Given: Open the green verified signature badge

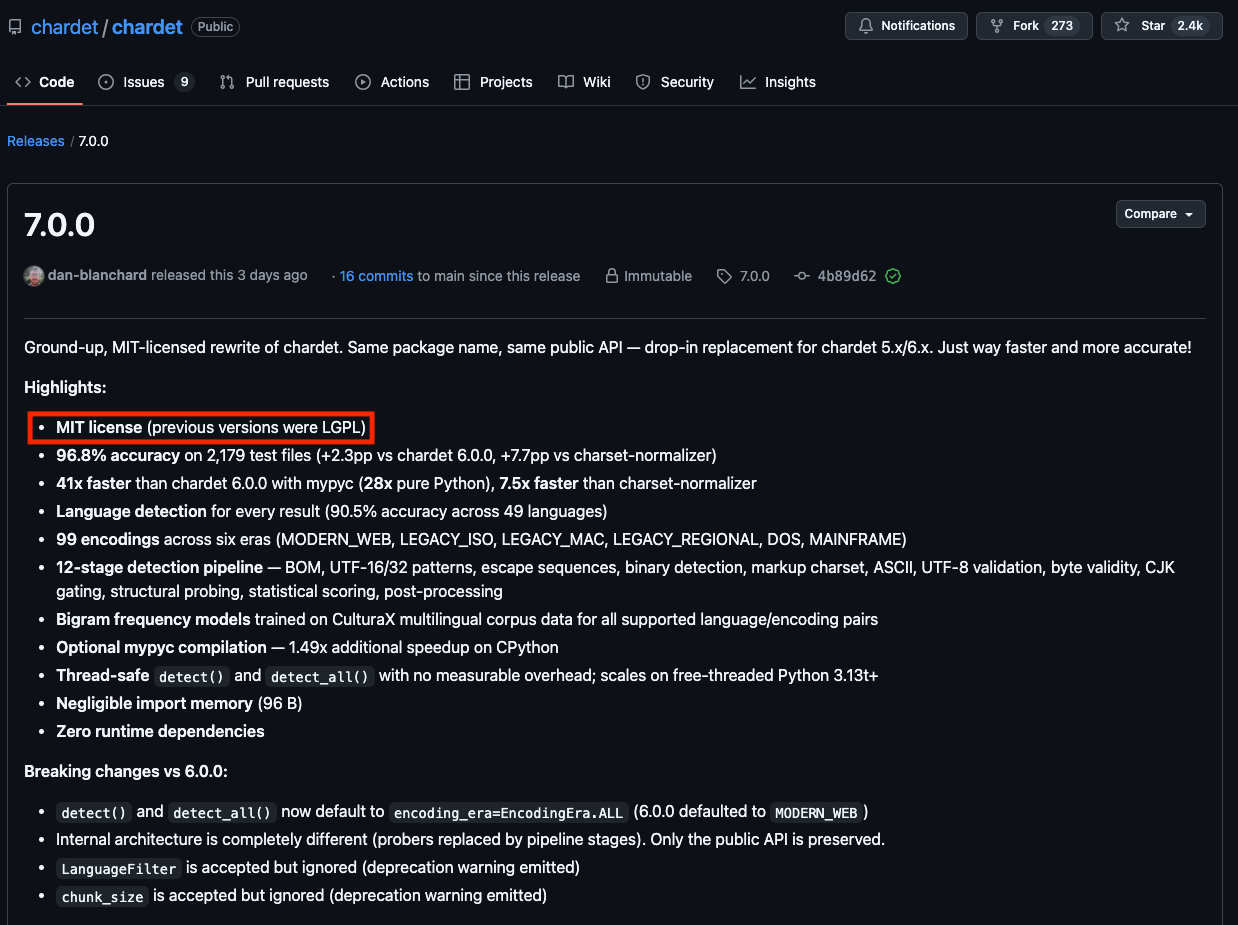Looking at the screenshot, I should [x=893, y=276].
